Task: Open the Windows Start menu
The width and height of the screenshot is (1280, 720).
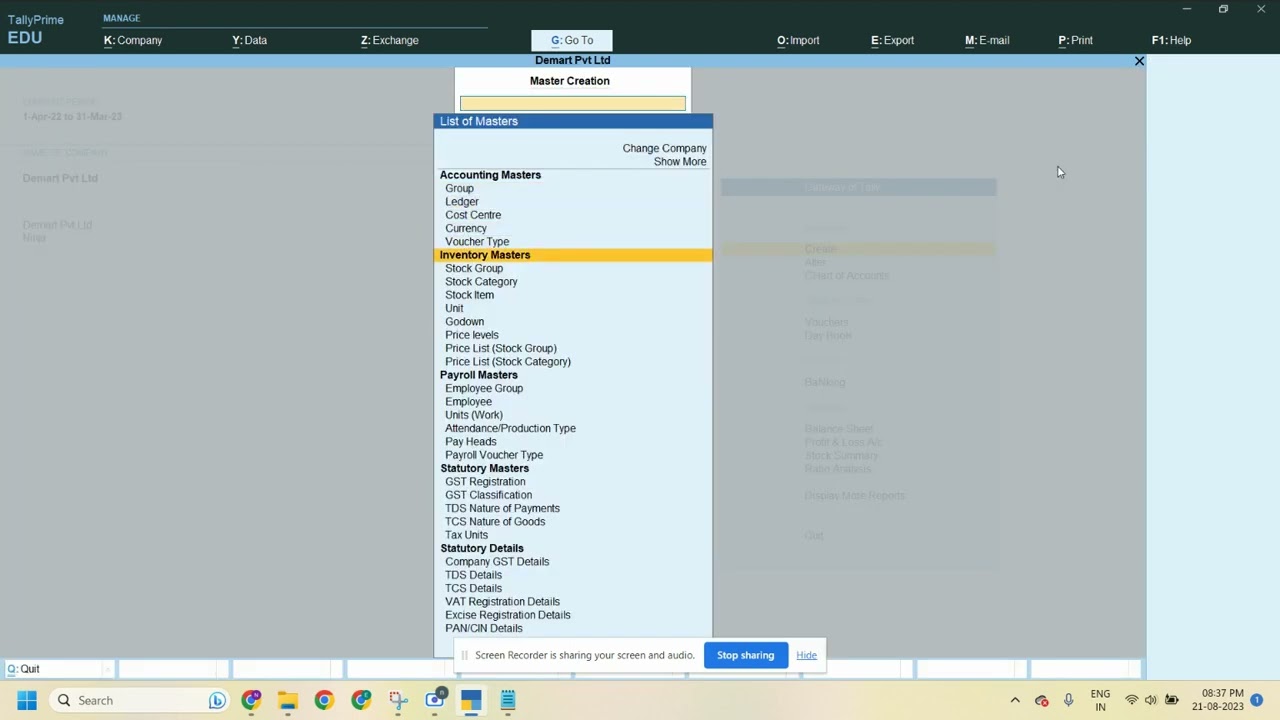Action: [27, 700]
